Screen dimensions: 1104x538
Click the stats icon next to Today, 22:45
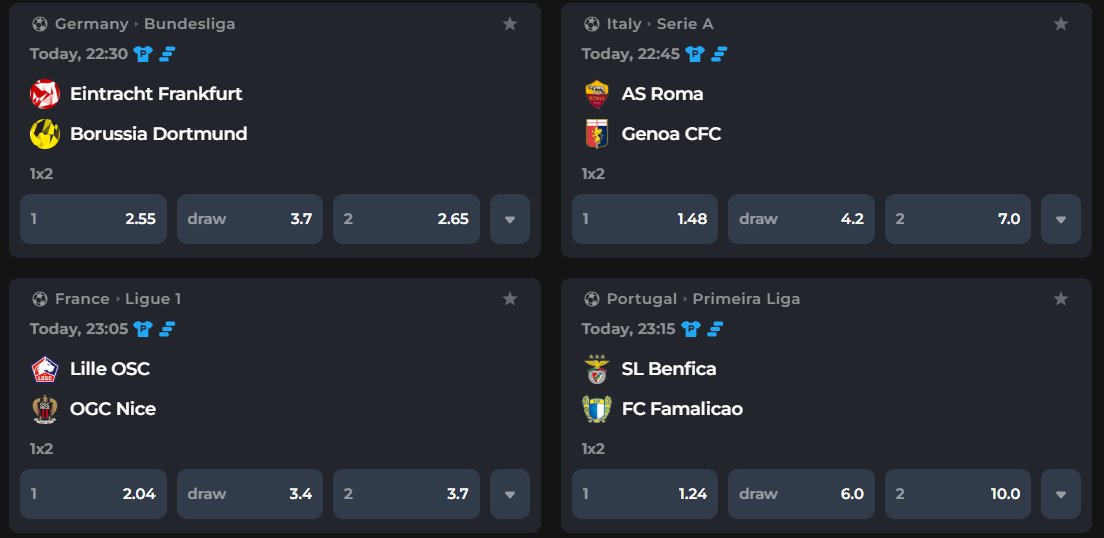pos(719,54)
